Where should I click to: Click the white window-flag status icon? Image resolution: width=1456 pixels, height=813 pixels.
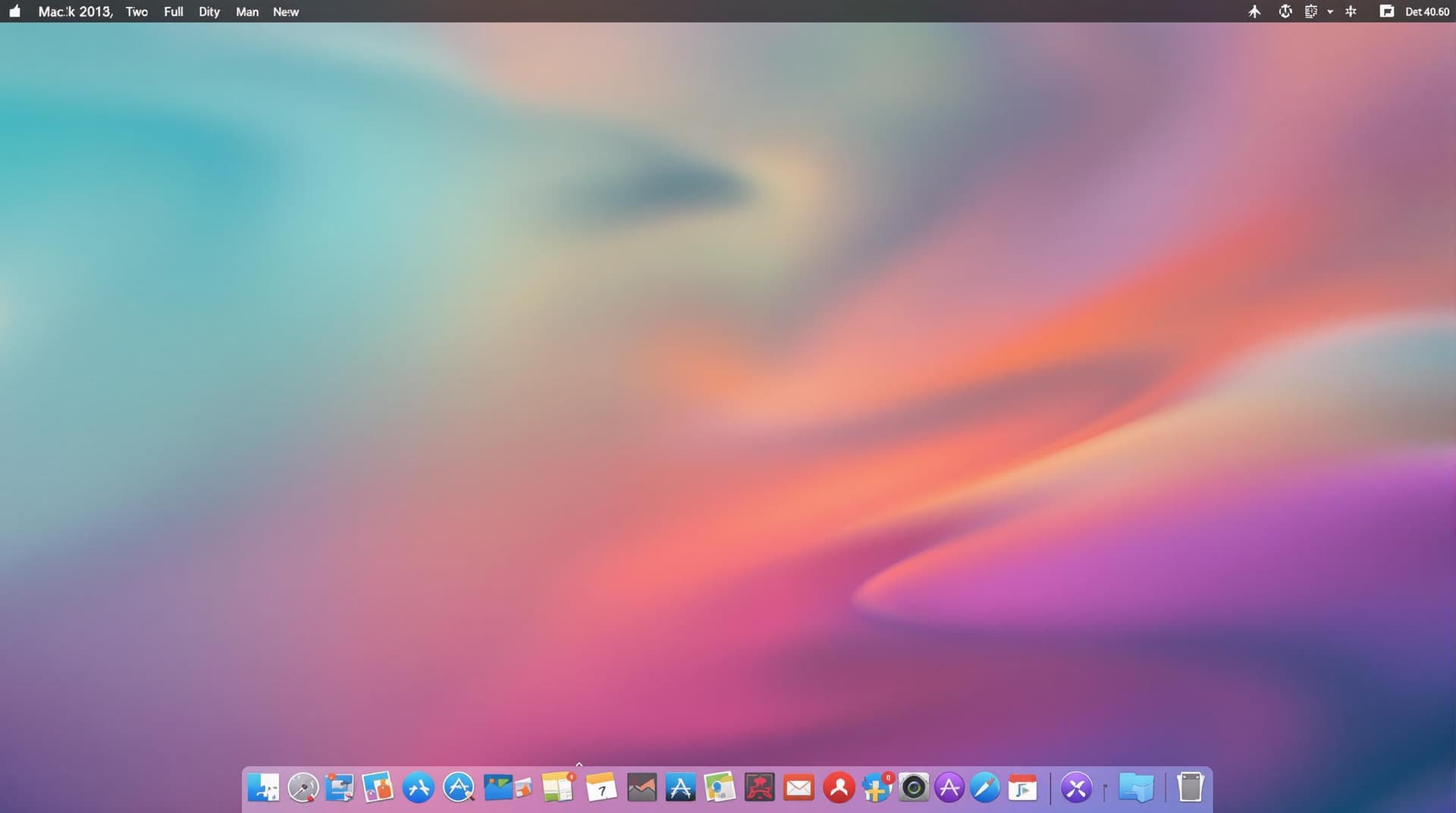tap(1386, 11)
